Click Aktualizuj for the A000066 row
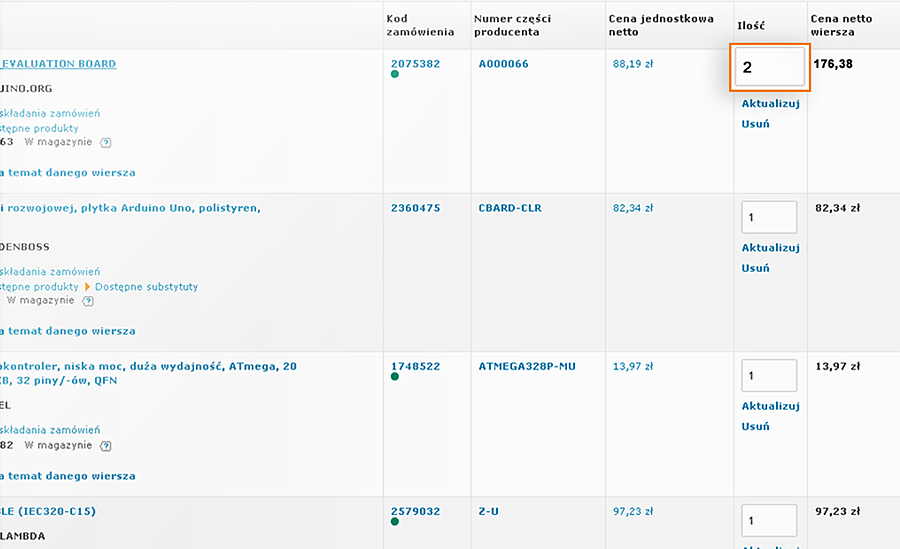Image resolution: width=900 pixels, height=549 pixels. [770, 103]
